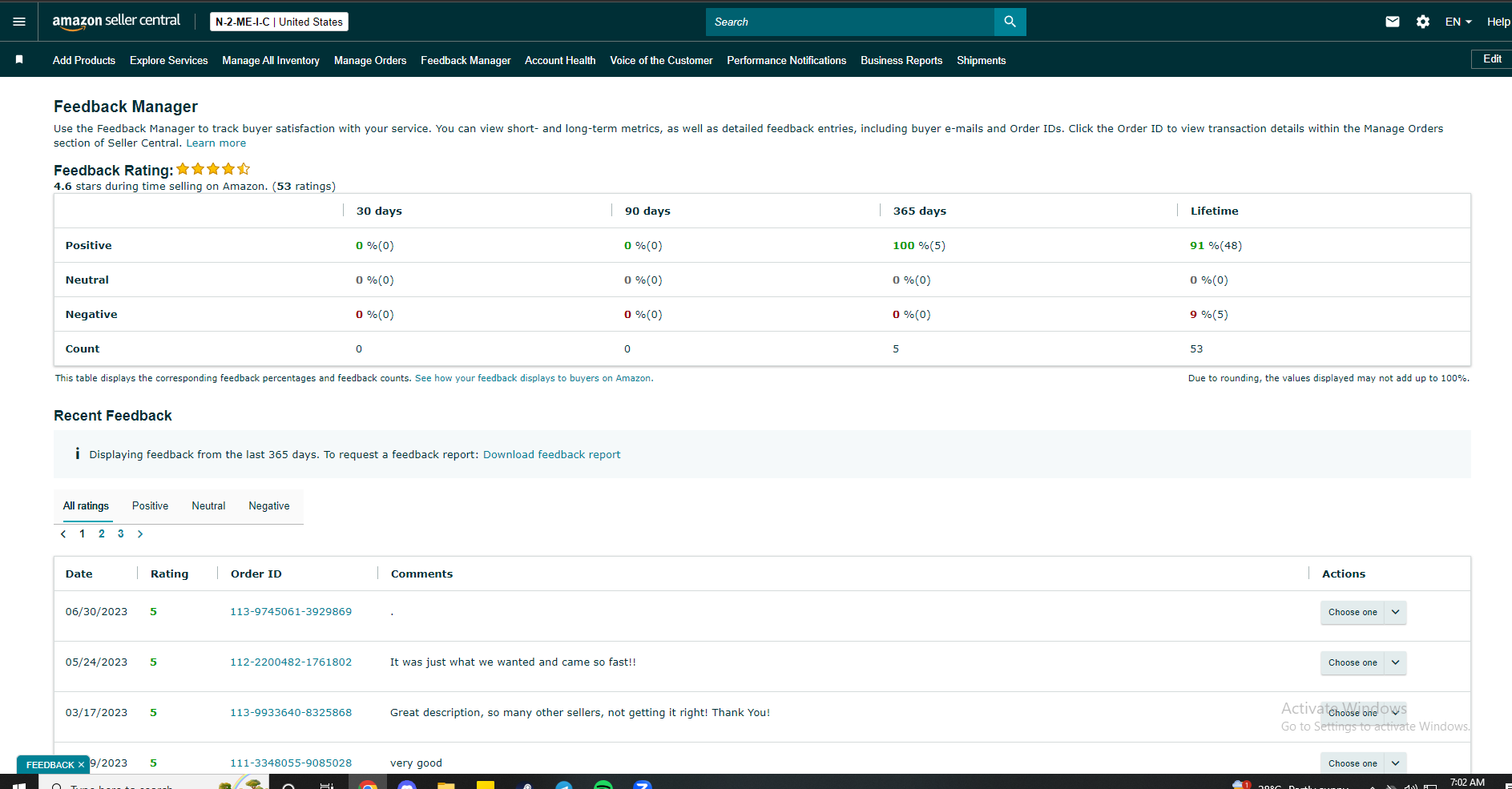
Task: Click the Lifetime count value 53
Action: tap(1196, 348)
